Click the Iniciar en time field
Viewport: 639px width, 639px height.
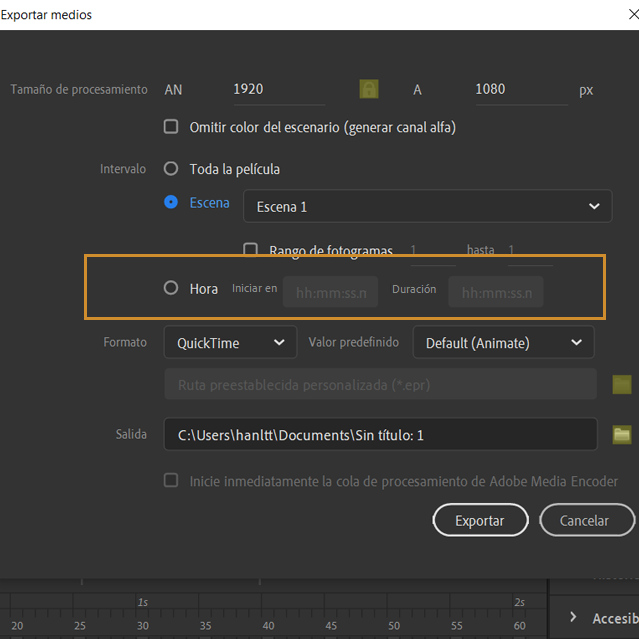[331, 292]
